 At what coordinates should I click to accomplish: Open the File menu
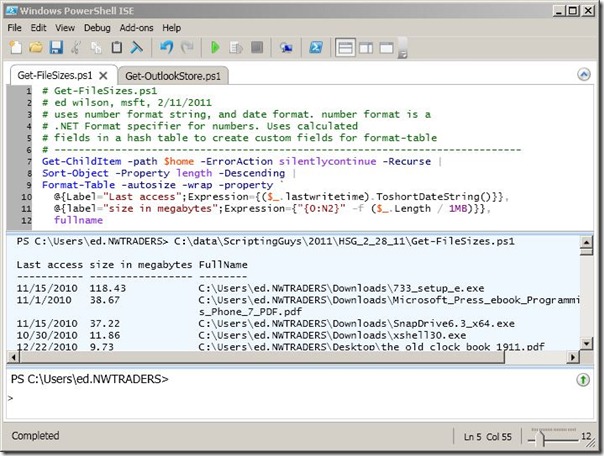click(x=15, y=28)
